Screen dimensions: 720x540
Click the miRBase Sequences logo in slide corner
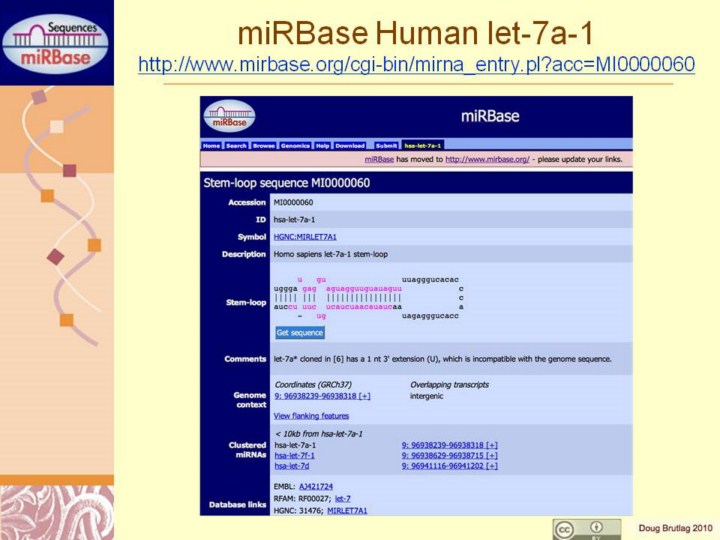coord(57,42)
